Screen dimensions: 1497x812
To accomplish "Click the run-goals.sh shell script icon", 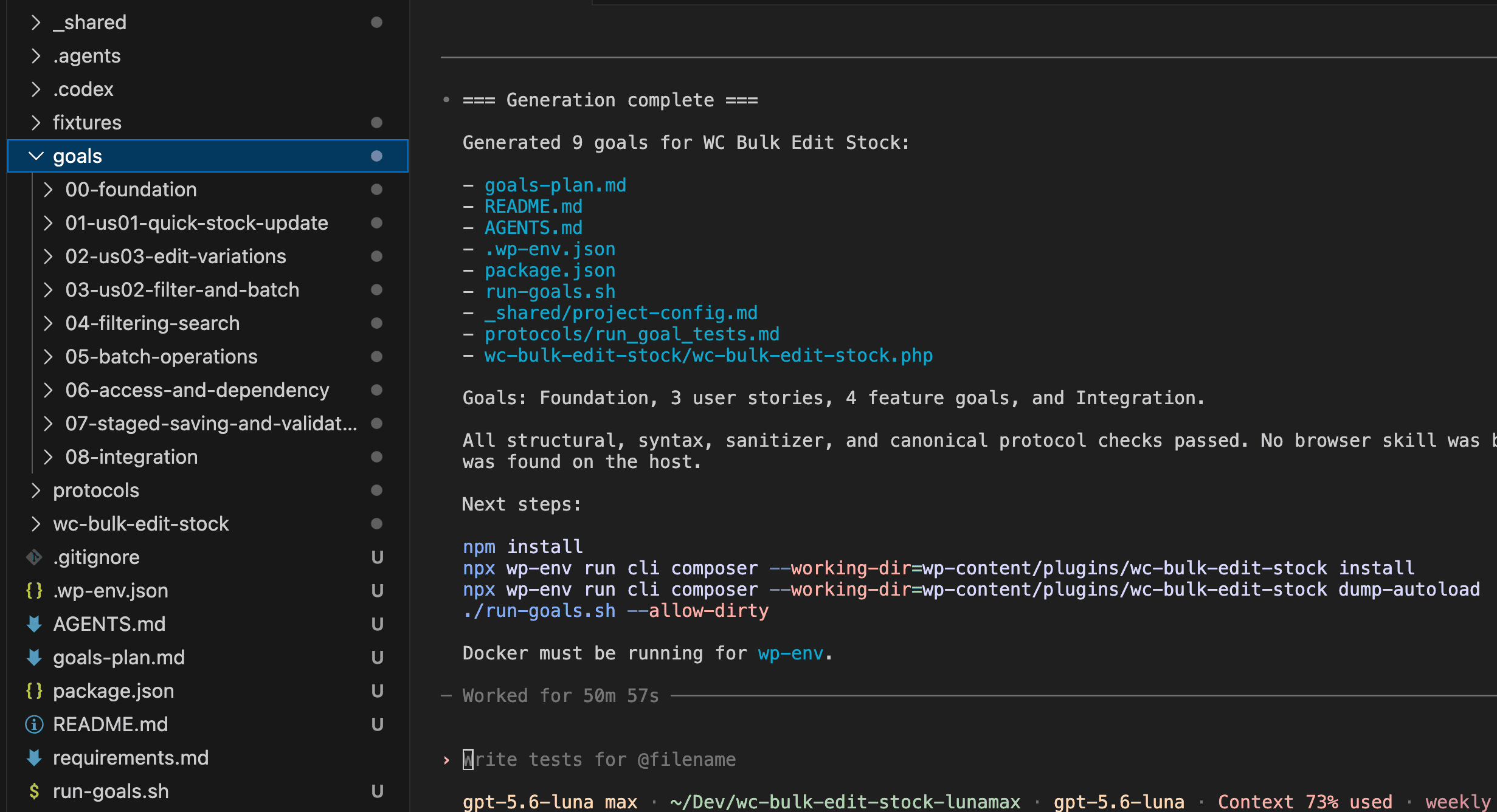I will click(x=34, y=791).
